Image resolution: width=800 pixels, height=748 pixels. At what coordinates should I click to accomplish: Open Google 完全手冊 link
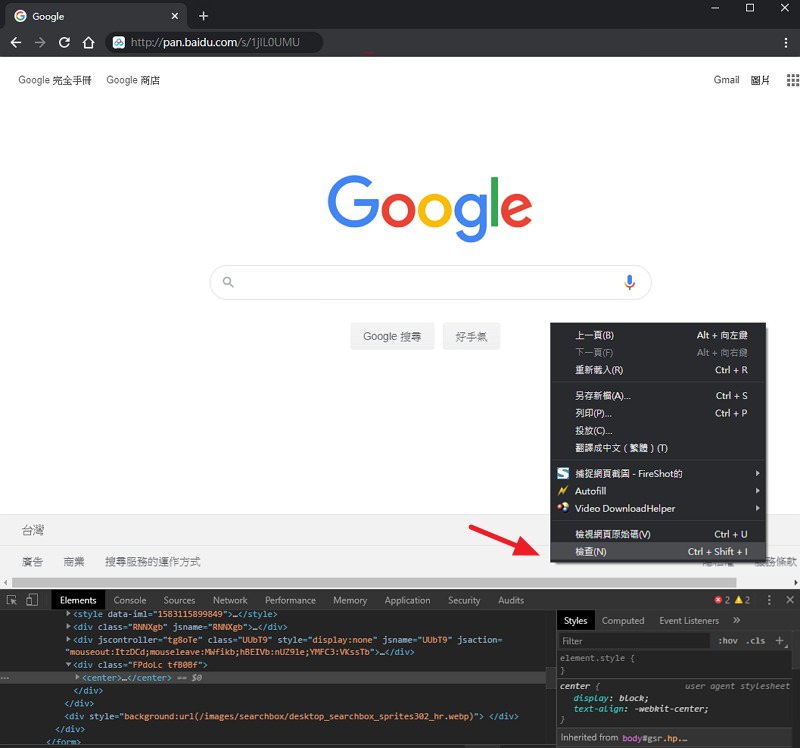(55, 80)
